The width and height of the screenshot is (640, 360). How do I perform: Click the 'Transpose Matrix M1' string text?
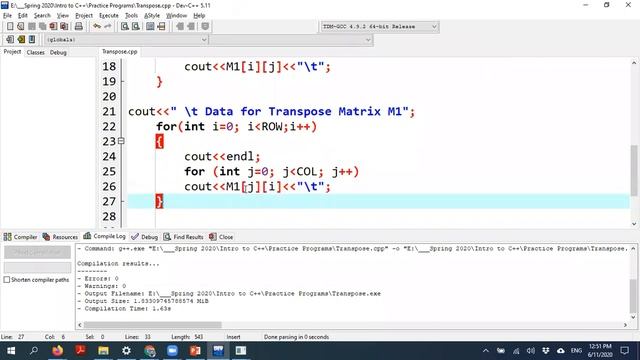tap(336, 111)
